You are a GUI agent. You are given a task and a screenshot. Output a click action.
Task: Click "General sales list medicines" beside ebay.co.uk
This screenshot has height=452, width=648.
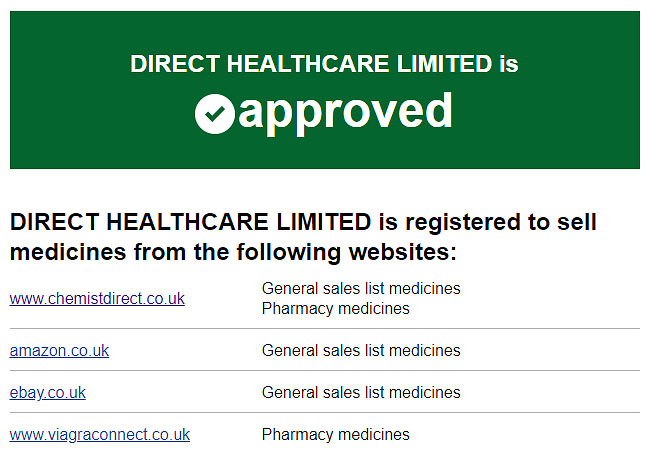361,393
